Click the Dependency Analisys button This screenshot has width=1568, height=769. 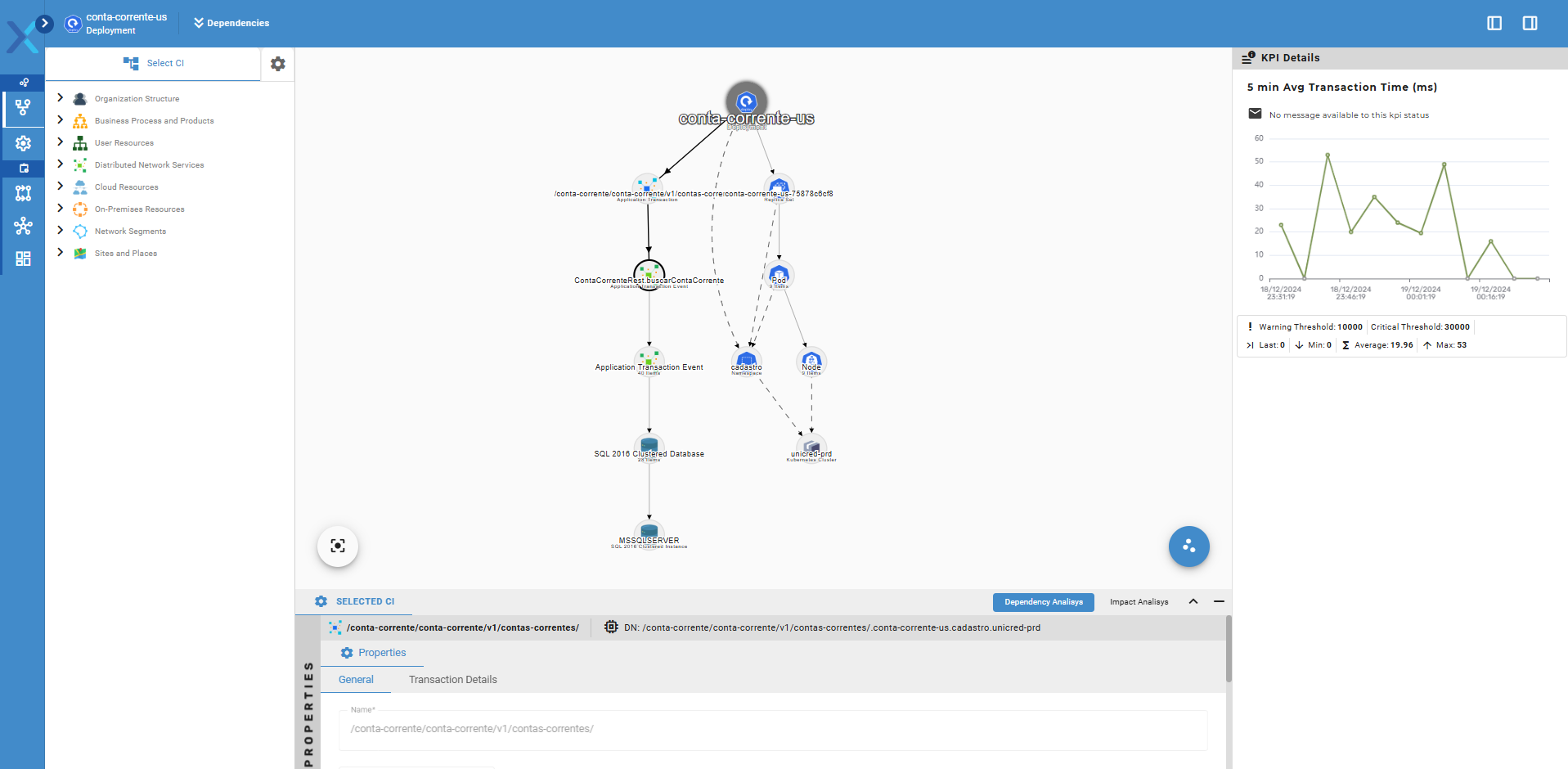[x=1043, y=602]
